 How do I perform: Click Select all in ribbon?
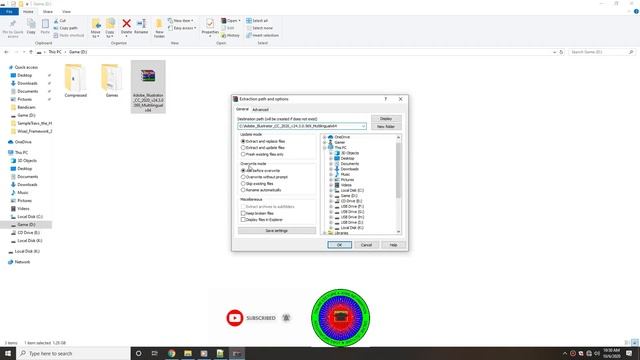[257, 20]
